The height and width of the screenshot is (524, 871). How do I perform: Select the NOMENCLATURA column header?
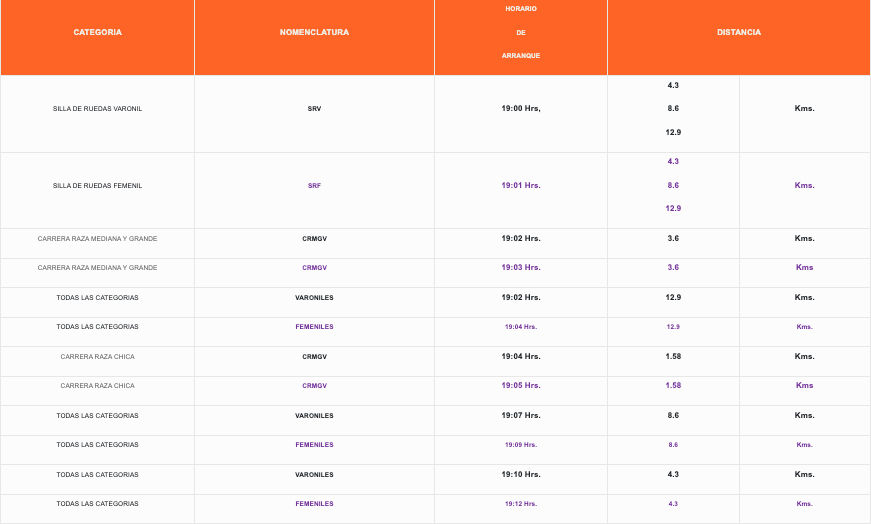coord(314,33)
